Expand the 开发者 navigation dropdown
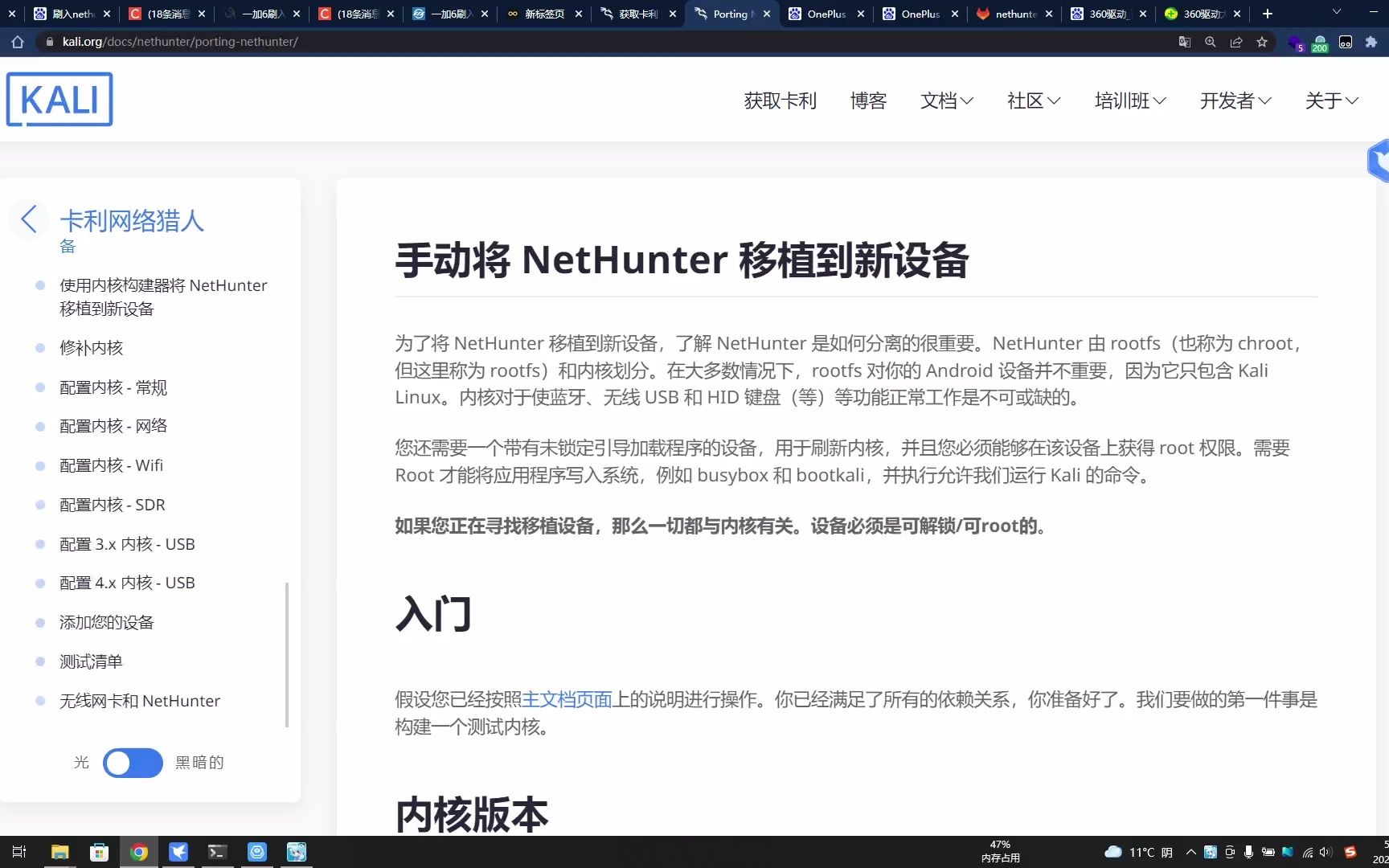Image resolution: width=1389 pixels, height=868 pixels. click(1235, 100)
